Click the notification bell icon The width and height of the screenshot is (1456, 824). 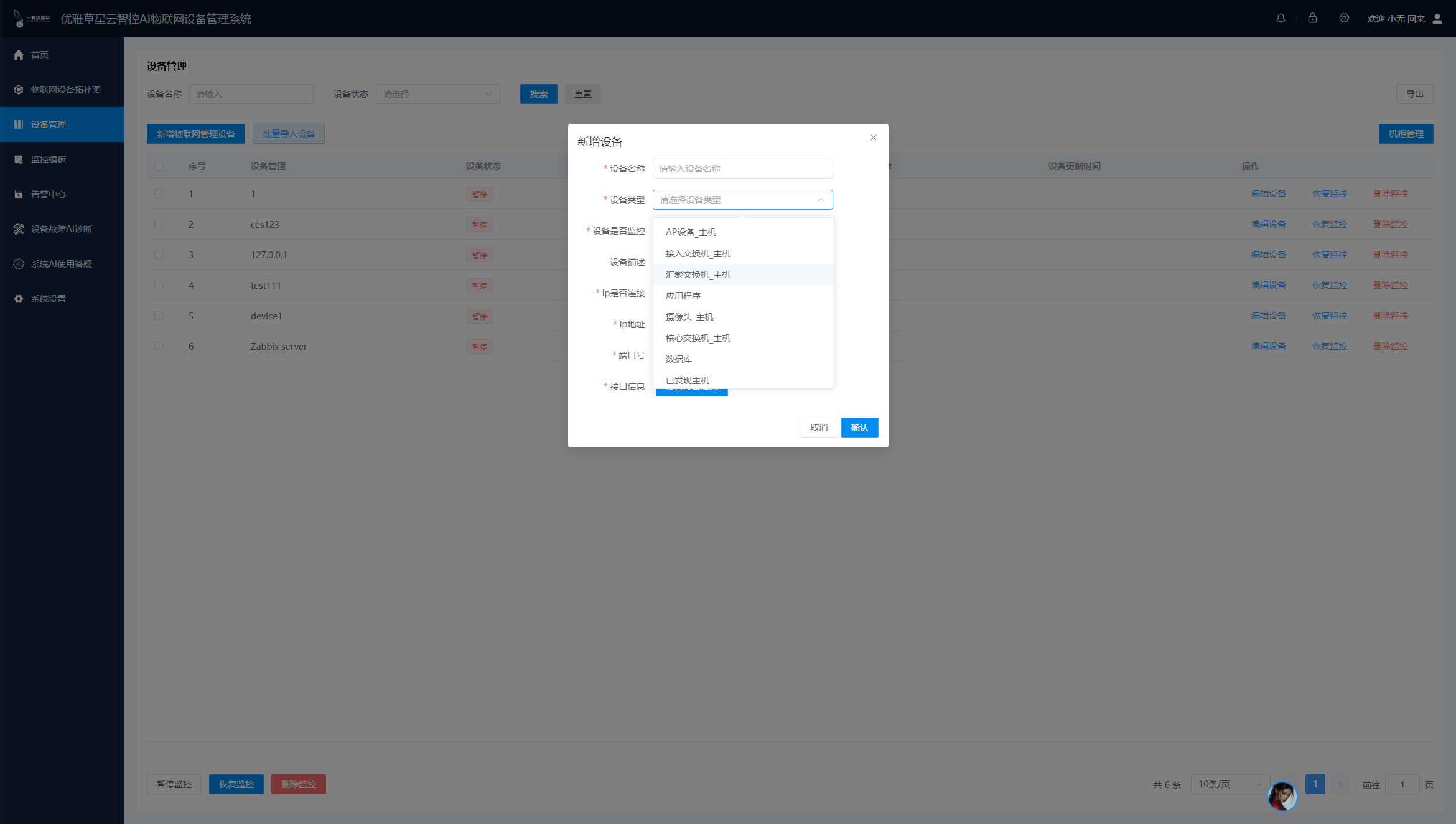(1281, 19)
